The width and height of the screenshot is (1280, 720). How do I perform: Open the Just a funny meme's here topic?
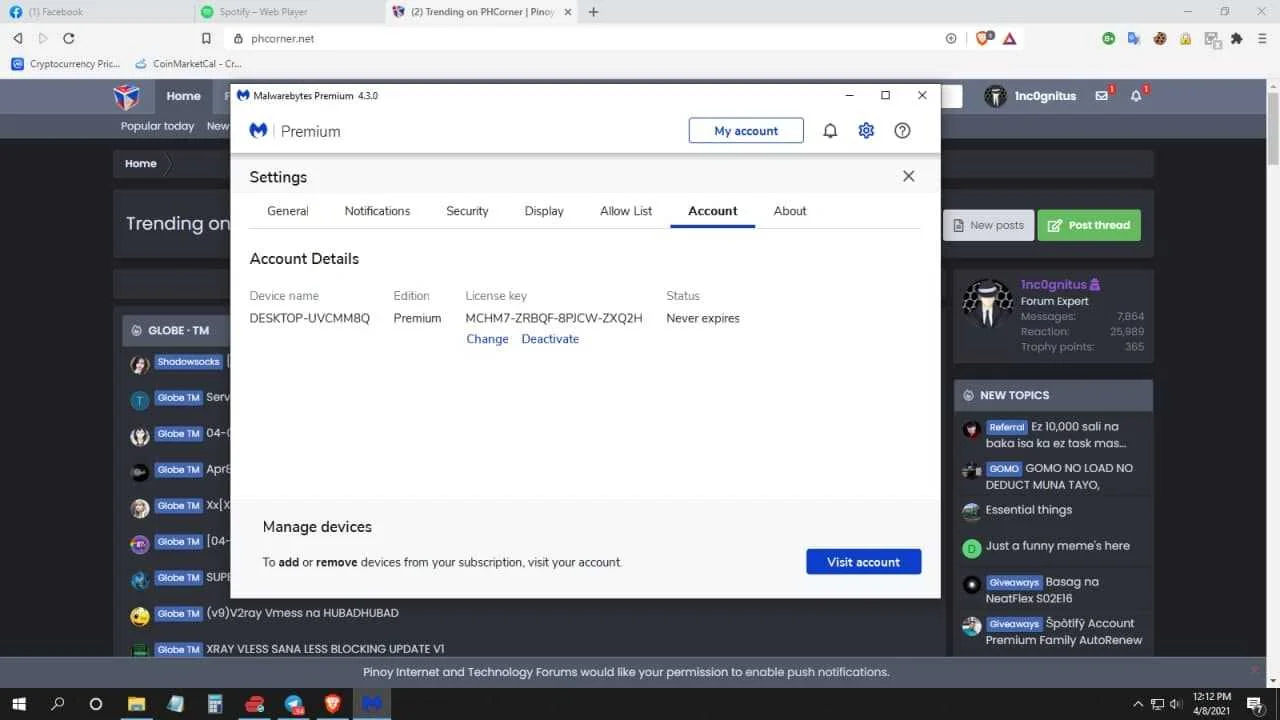pos(1058,546)
